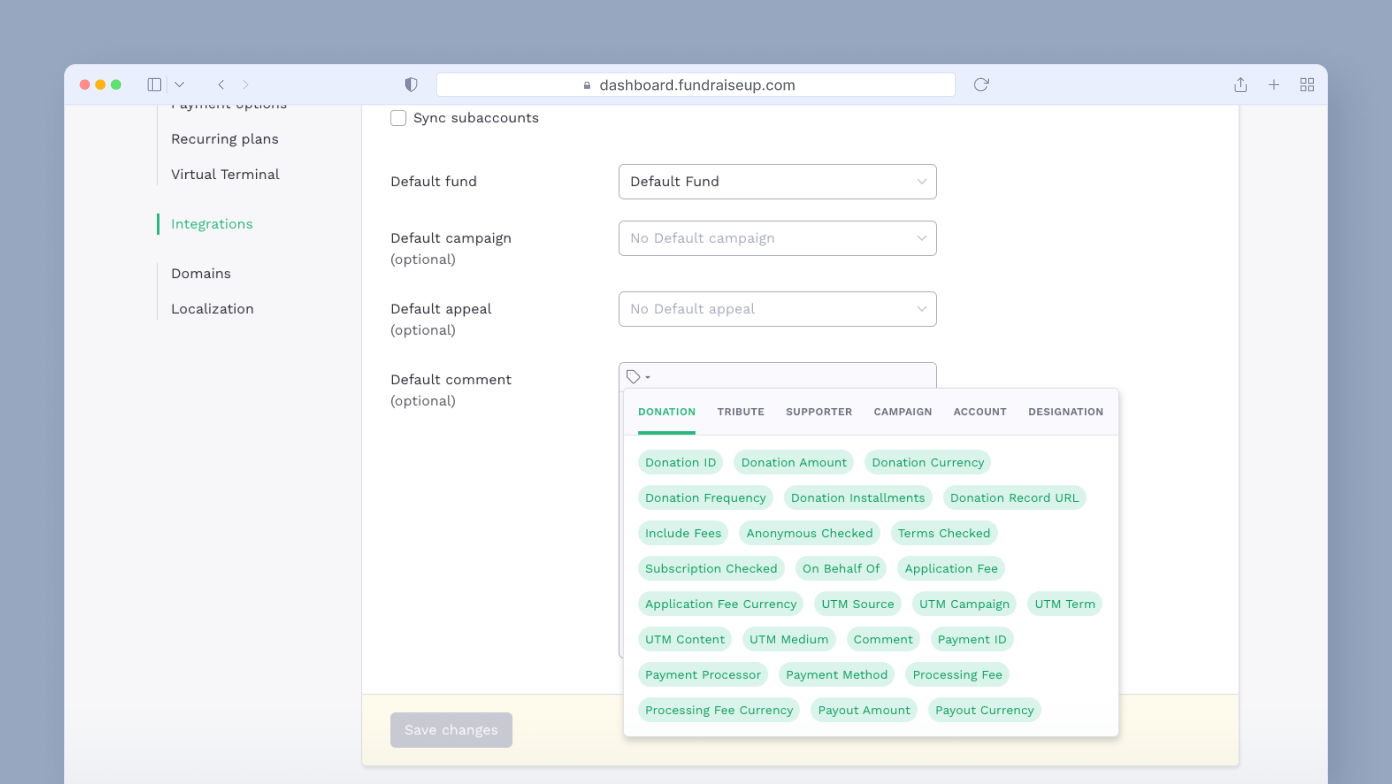Insert the Comment tag
1392x784 pixels.
pos(883,640)
